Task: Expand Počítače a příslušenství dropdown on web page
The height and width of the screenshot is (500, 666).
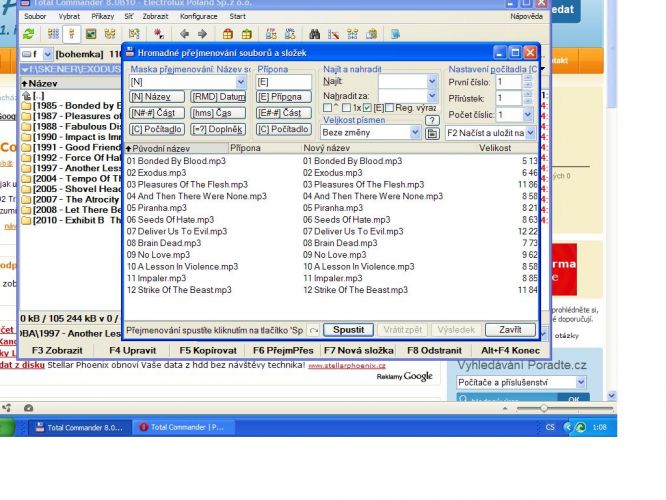Action: pos(581,382)
